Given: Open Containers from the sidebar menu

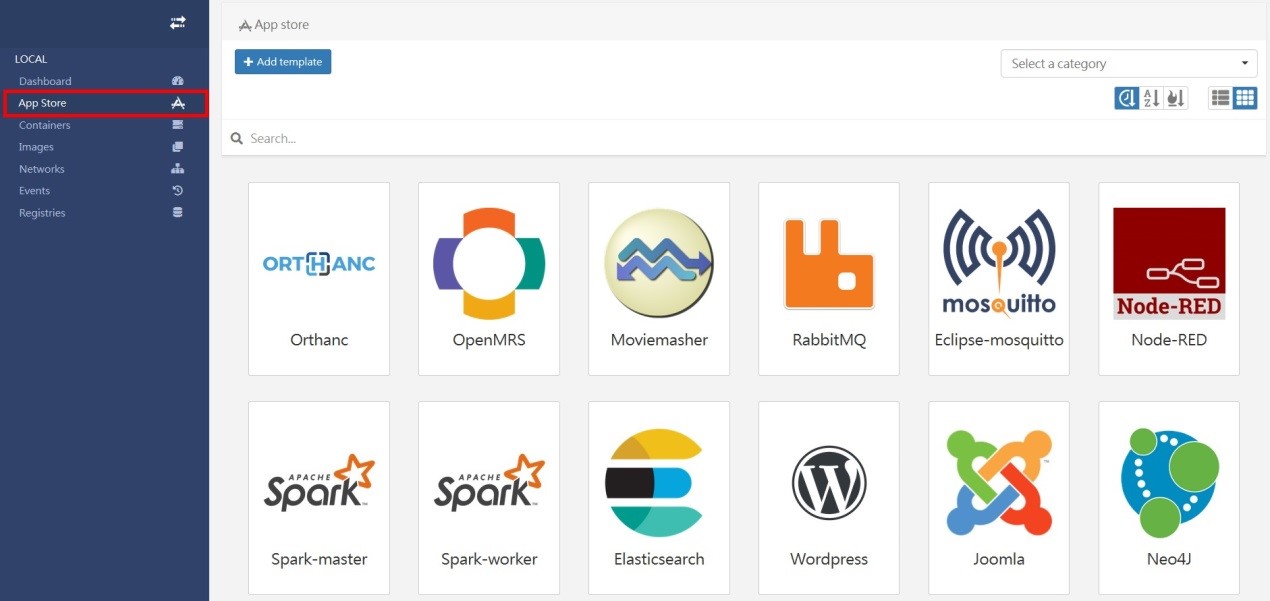Looking at the screenshot, I should point(44,124).
